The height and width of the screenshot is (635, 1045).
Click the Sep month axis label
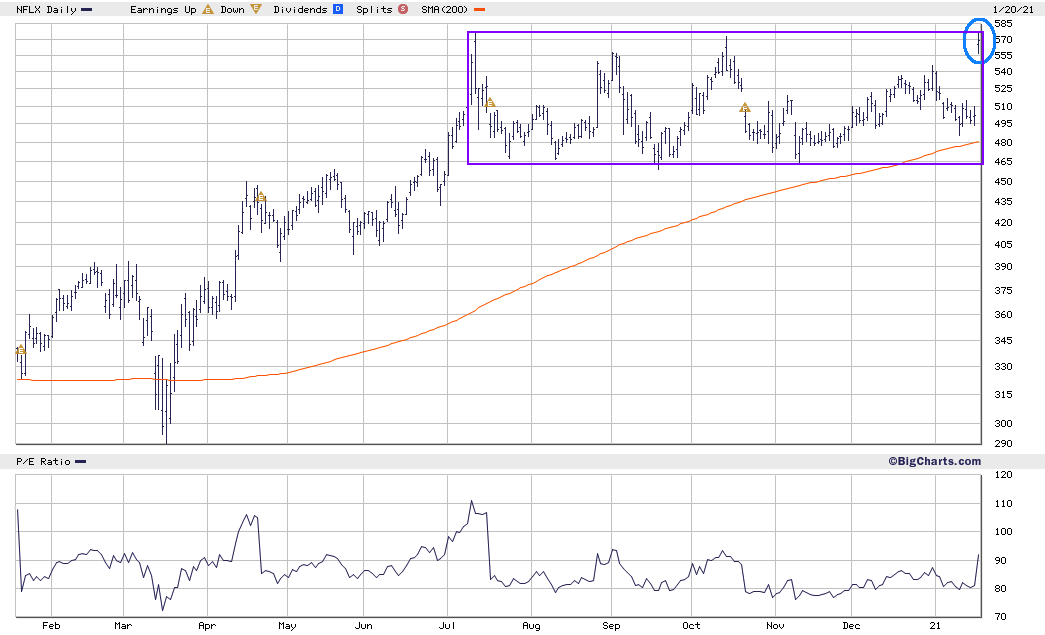tap(611, 626)
